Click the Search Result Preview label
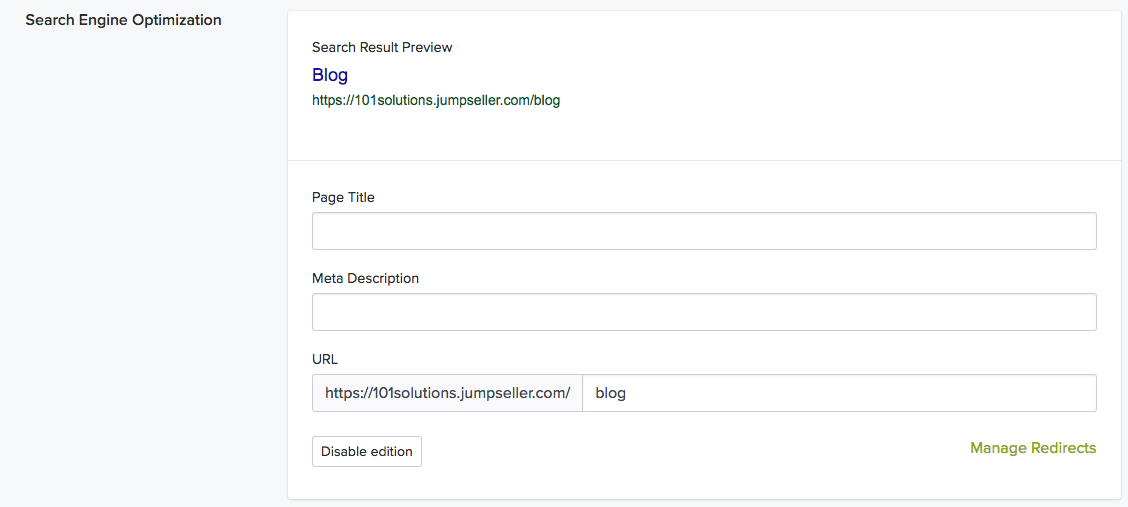Image resolution: width=1128 pixels, height=507 pixels. pyautogui.click(x=382, y=47)
